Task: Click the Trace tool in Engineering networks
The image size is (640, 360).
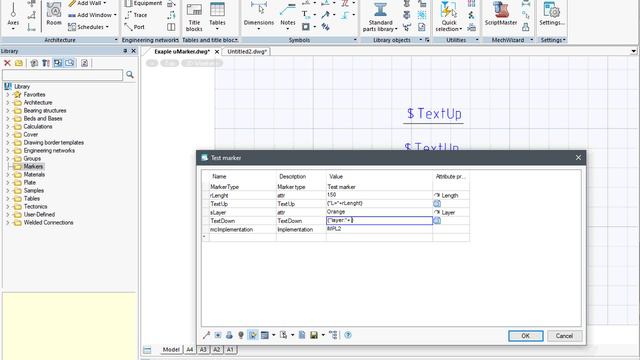Action: pos(136,15)
